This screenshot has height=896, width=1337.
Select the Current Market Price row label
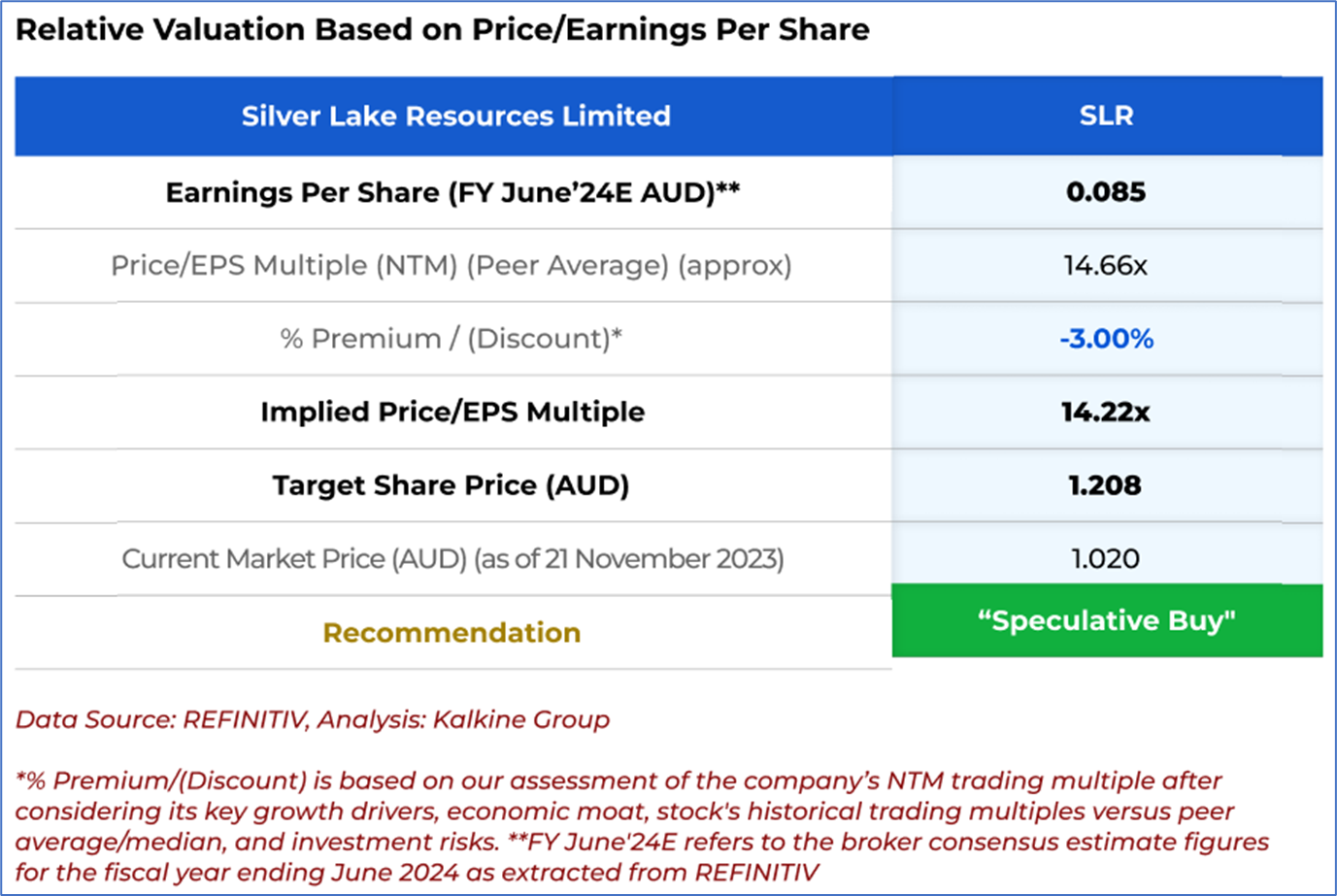pos(452,559)
